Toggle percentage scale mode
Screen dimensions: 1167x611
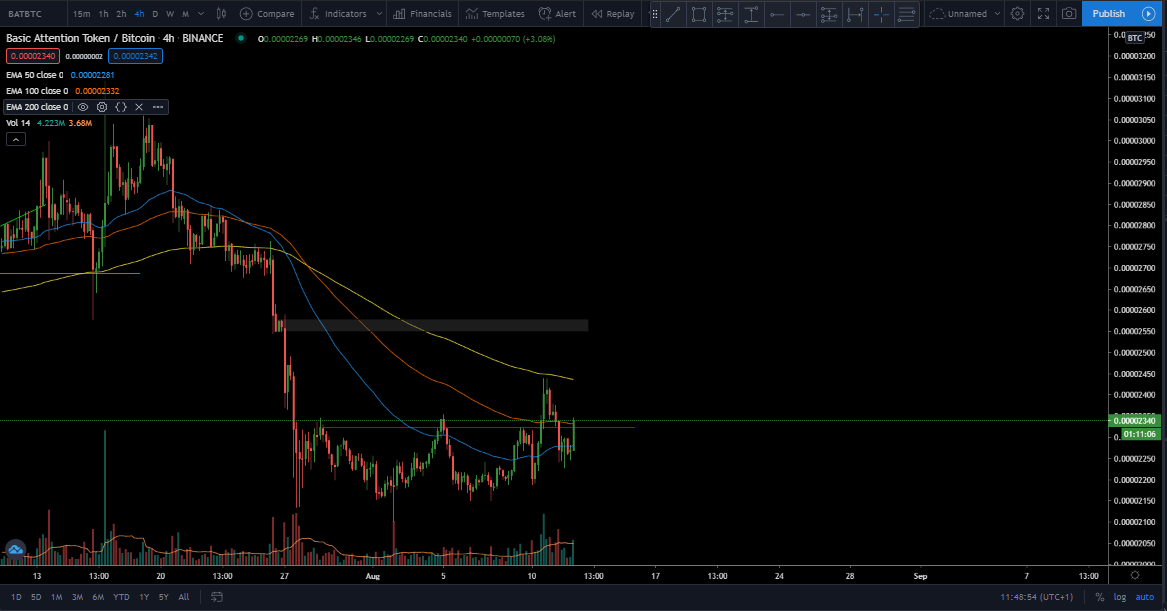(1099, 597)
